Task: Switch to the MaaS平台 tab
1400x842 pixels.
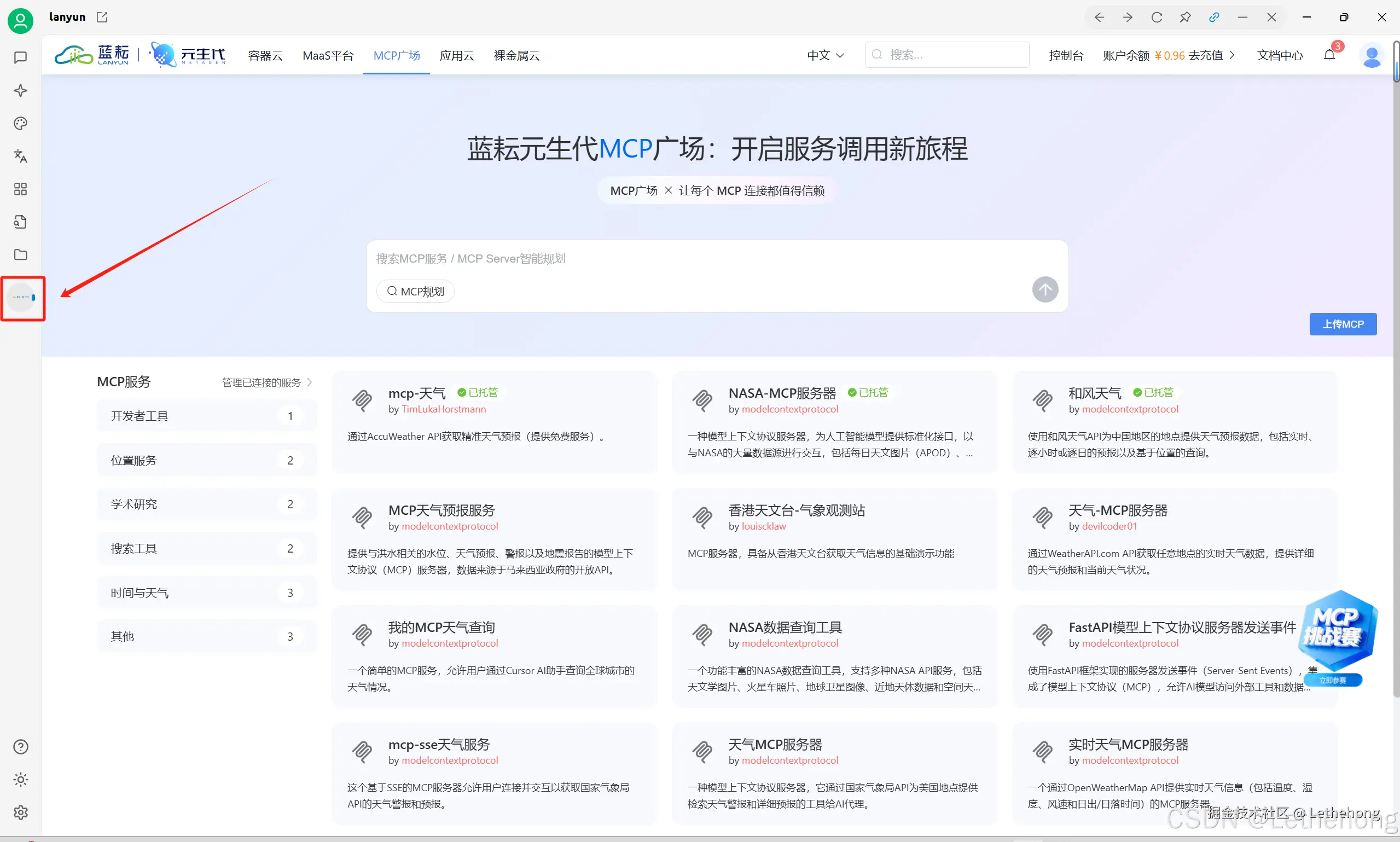Action: pos(328,55)
